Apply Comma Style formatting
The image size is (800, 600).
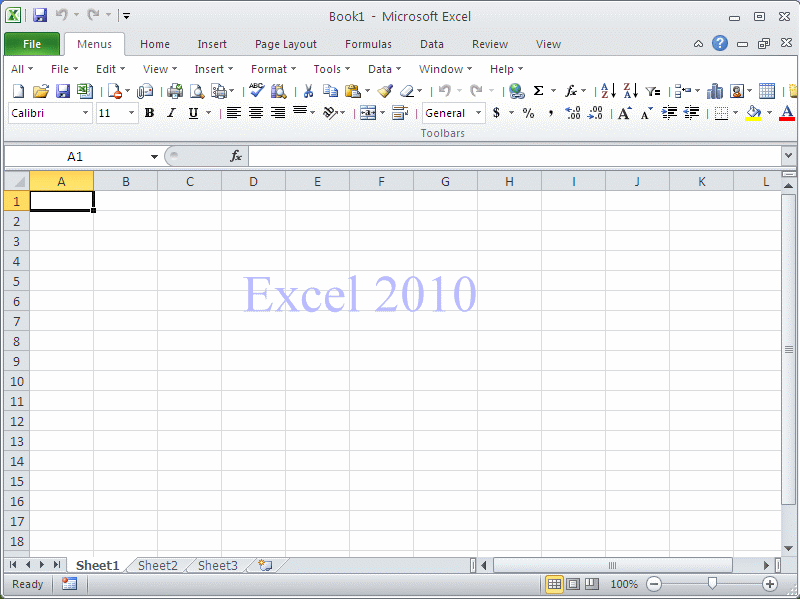[x=551, y=113]
